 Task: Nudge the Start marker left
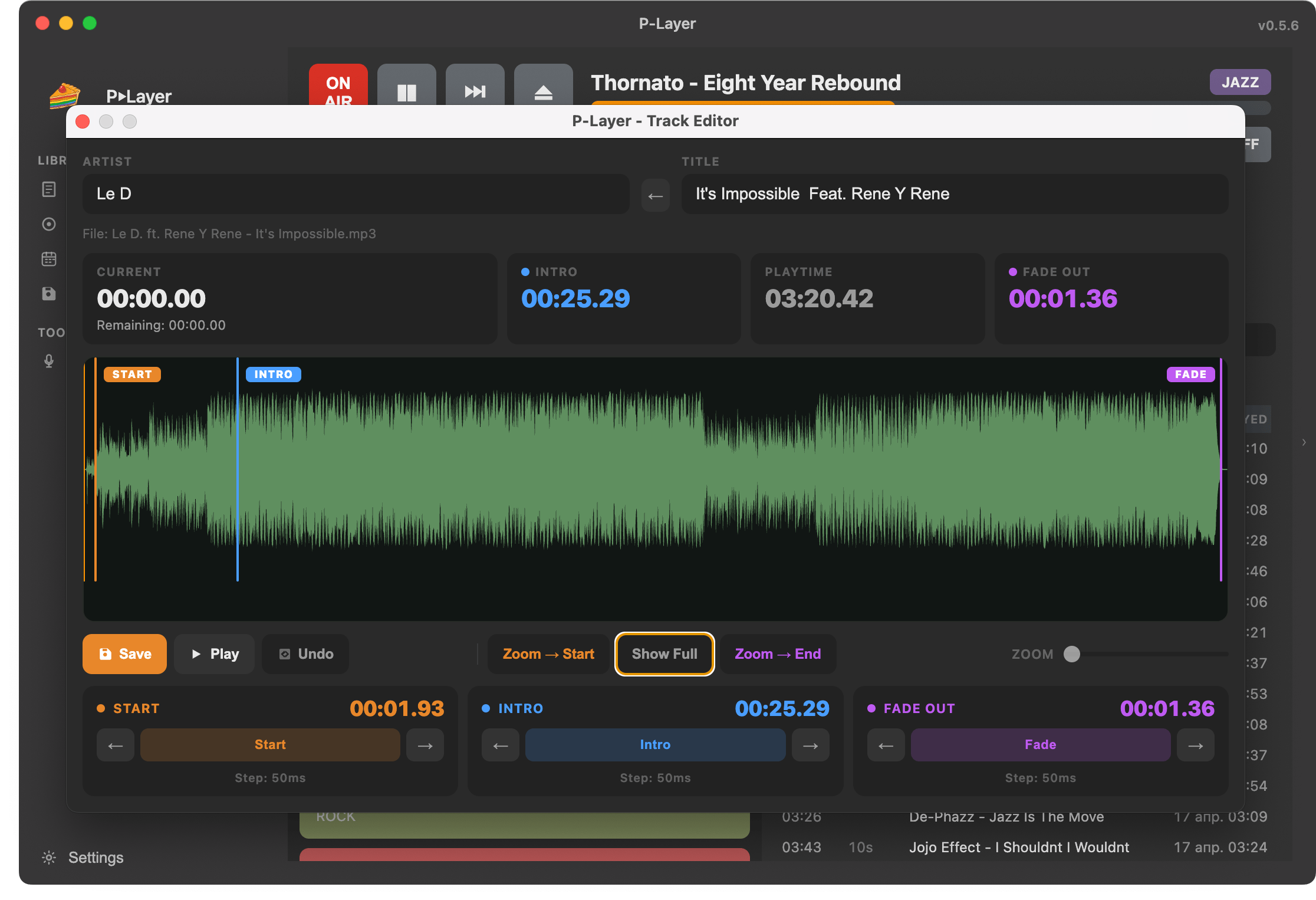pos(116,745)
